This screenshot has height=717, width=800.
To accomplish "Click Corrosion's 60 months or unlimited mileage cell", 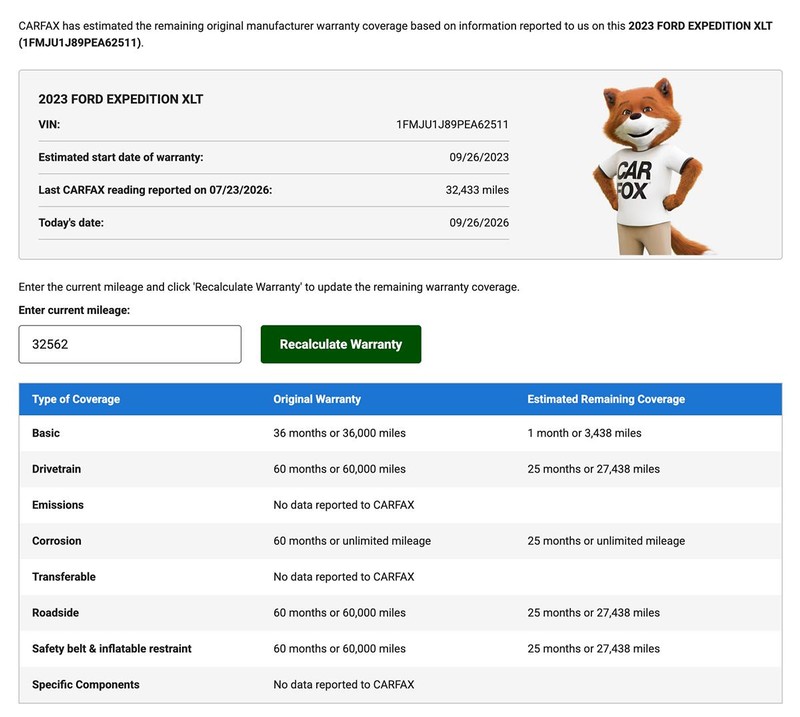I will coord(352,541).
